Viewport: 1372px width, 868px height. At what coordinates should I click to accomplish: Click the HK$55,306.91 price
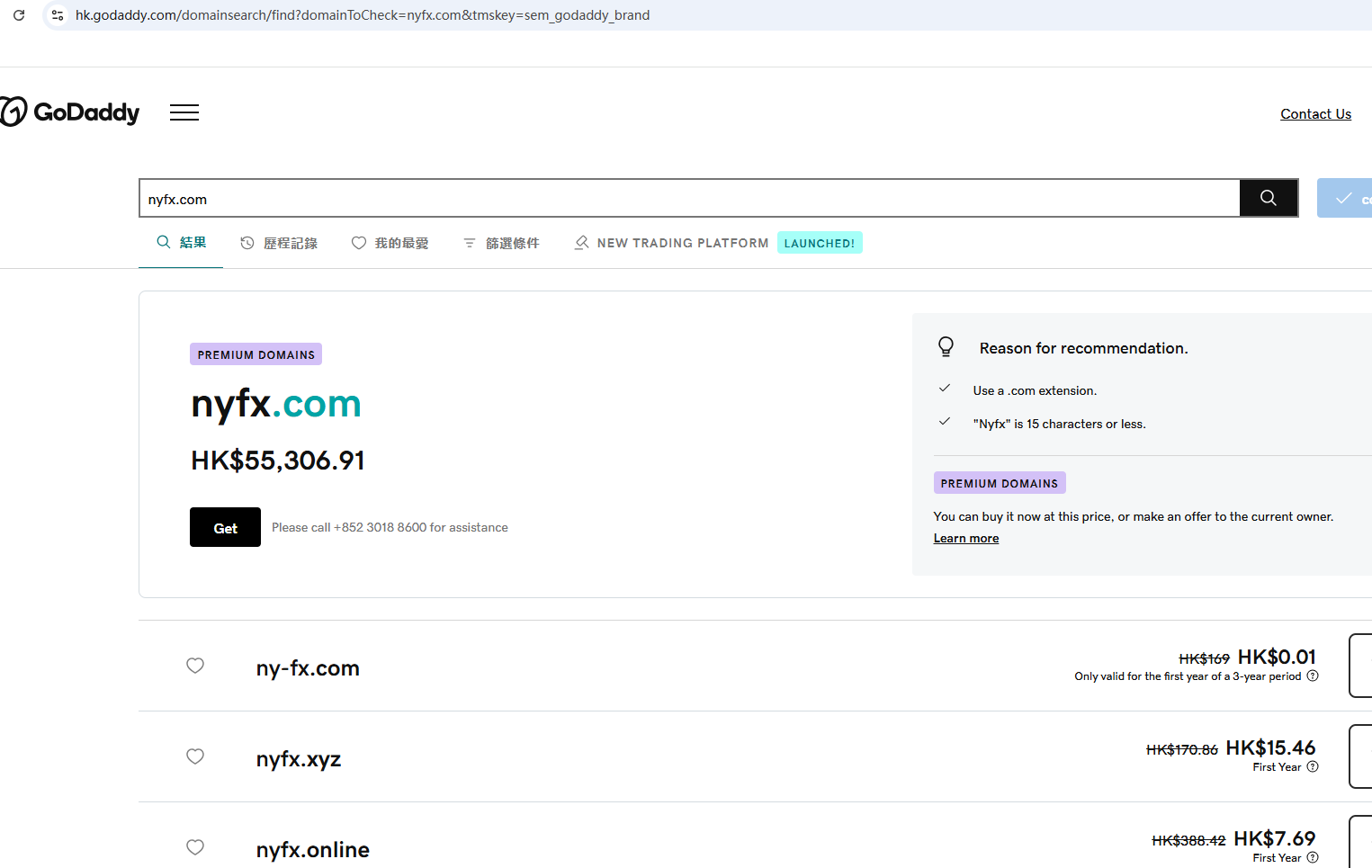(x=278, y=461)
